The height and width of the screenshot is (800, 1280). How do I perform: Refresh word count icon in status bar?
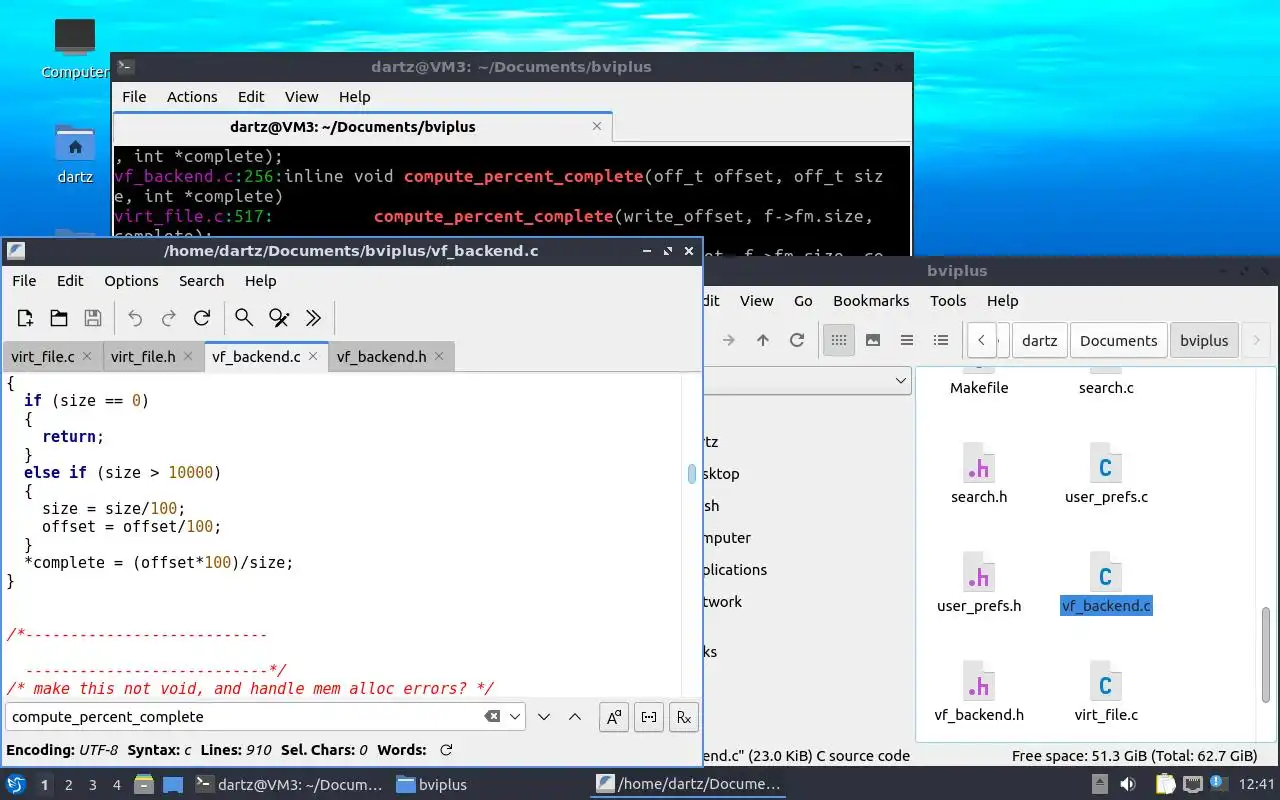tap(446, 750)
